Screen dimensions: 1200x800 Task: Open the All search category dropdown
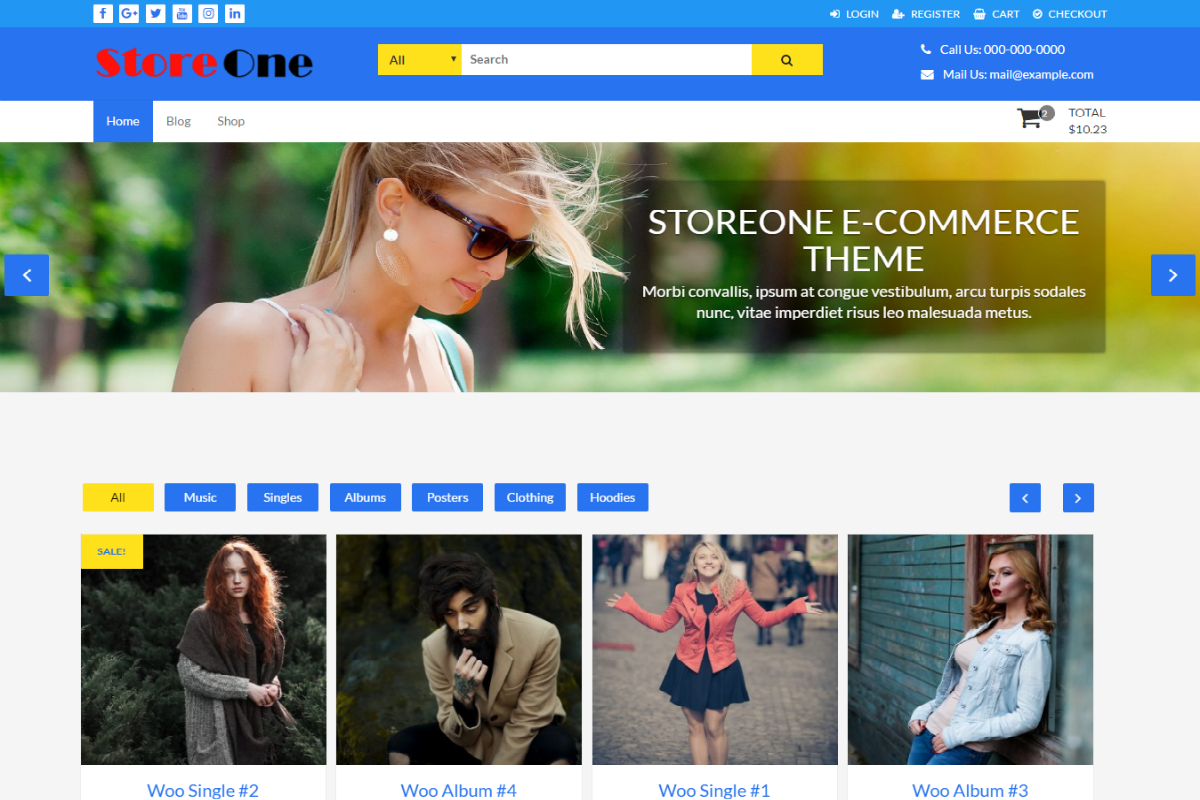419,59
